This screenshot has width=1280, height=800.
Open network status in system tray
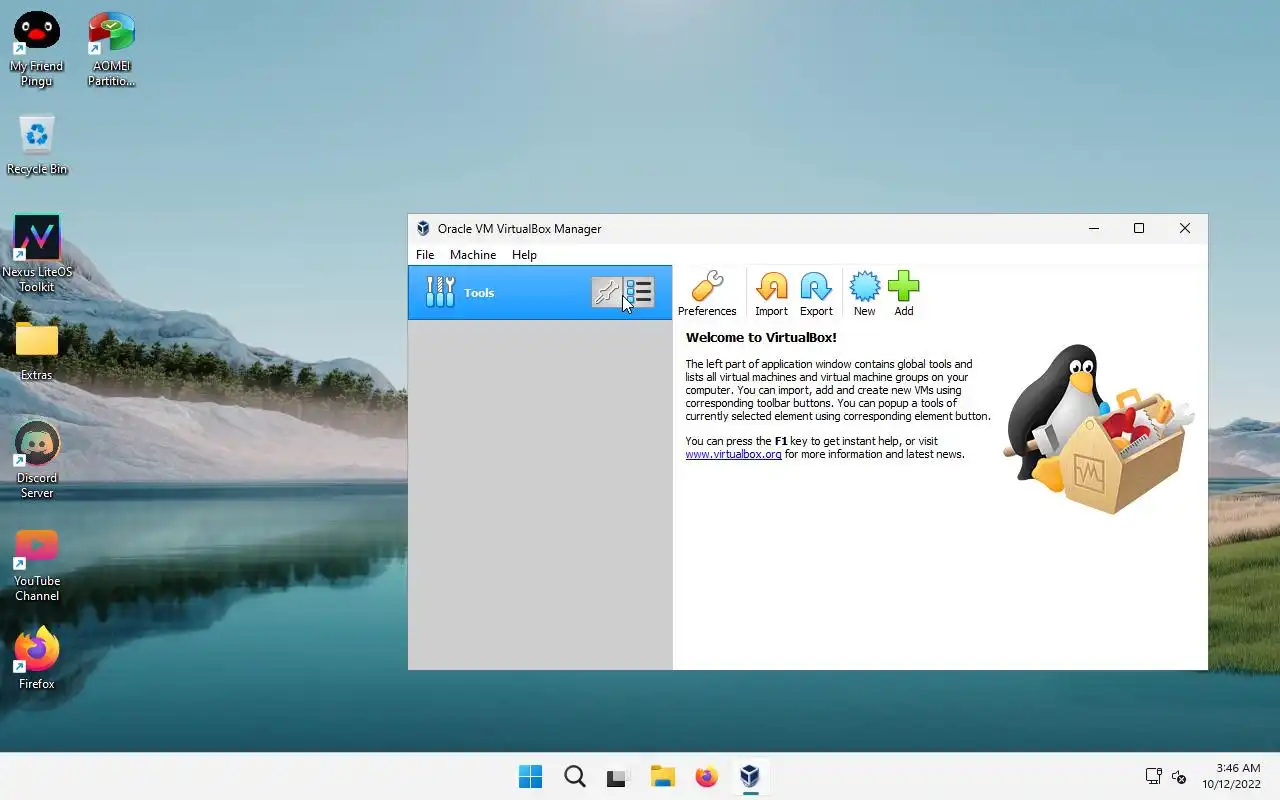(x=1153, y=776)
